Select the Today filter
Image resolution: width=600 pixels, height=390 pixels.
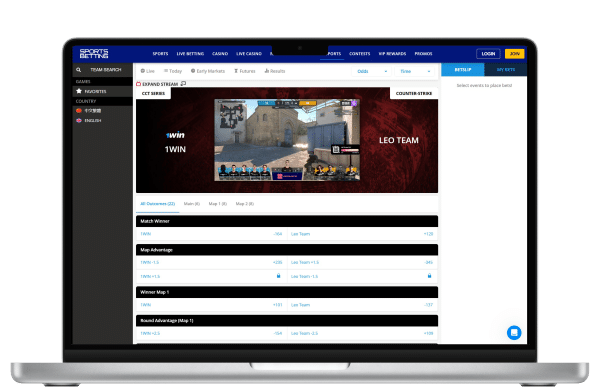point(173,71)
